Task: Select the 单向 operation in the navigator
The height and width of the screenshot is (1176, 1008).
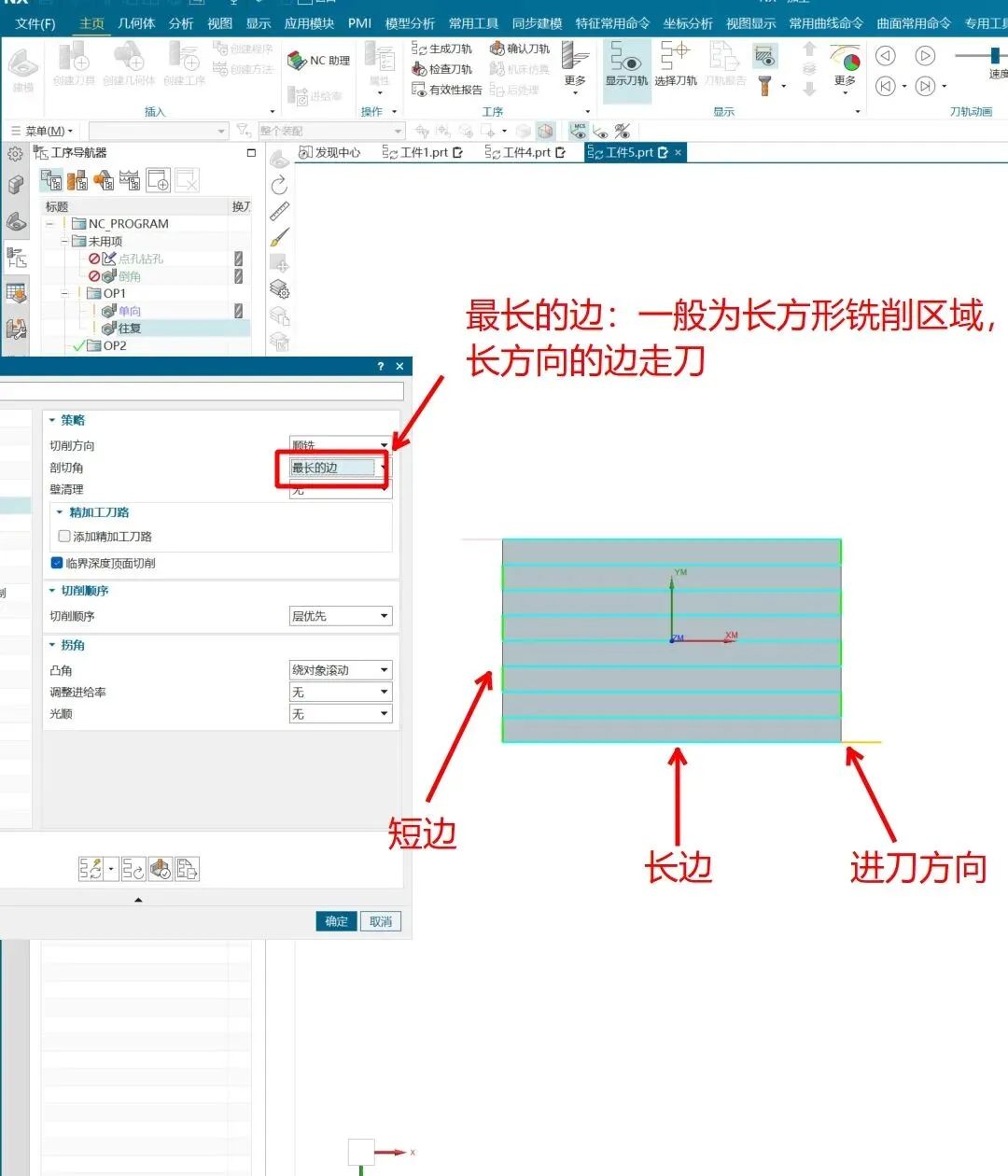Action: [x=130, y=311]
